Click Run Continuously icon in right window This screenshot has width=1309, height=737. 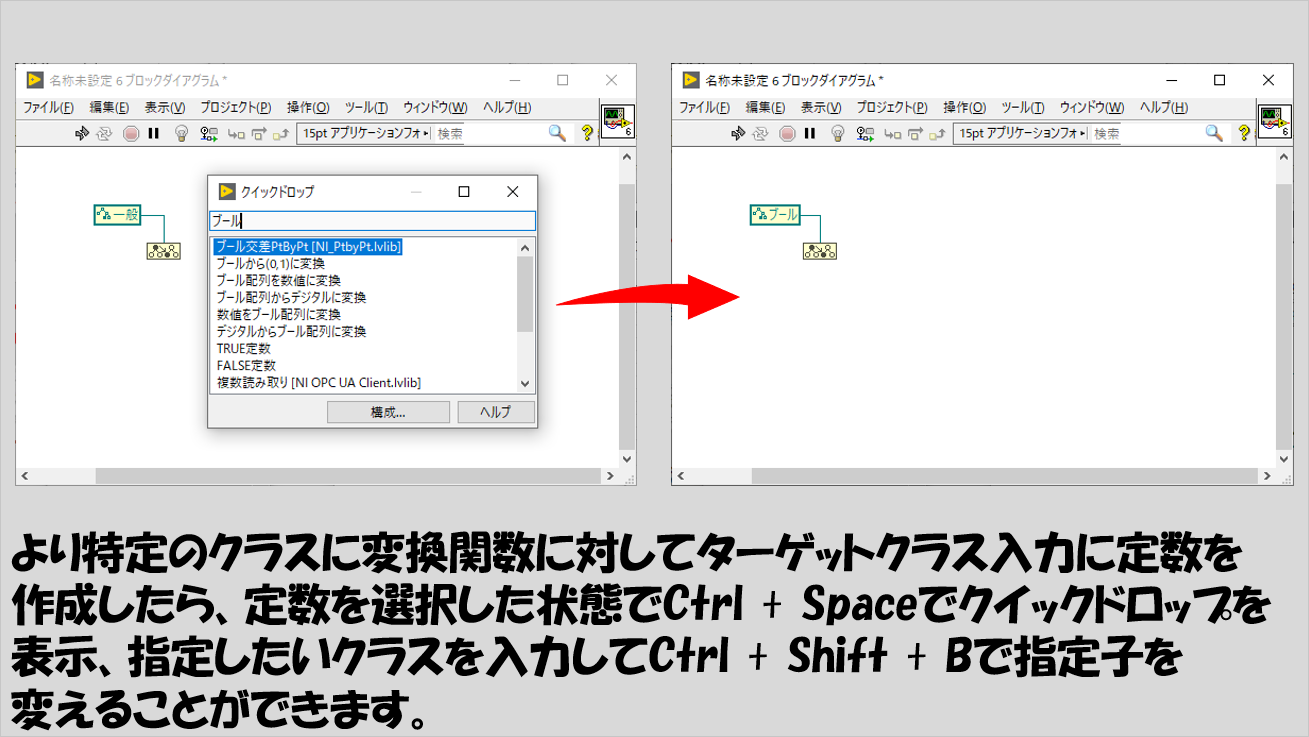(761, 133)
